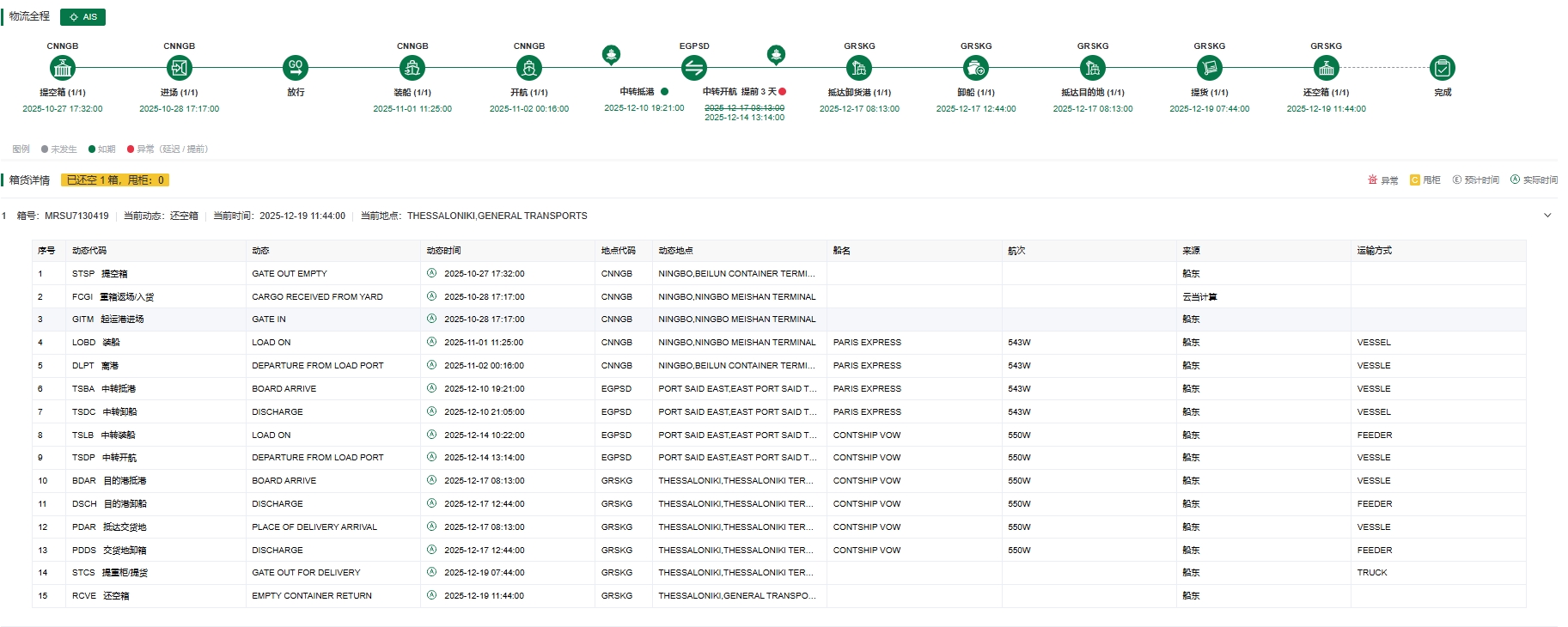The image size is (1568, 627).
Task: Click the 甩柜 legend icon
Action: (1414, 180)
